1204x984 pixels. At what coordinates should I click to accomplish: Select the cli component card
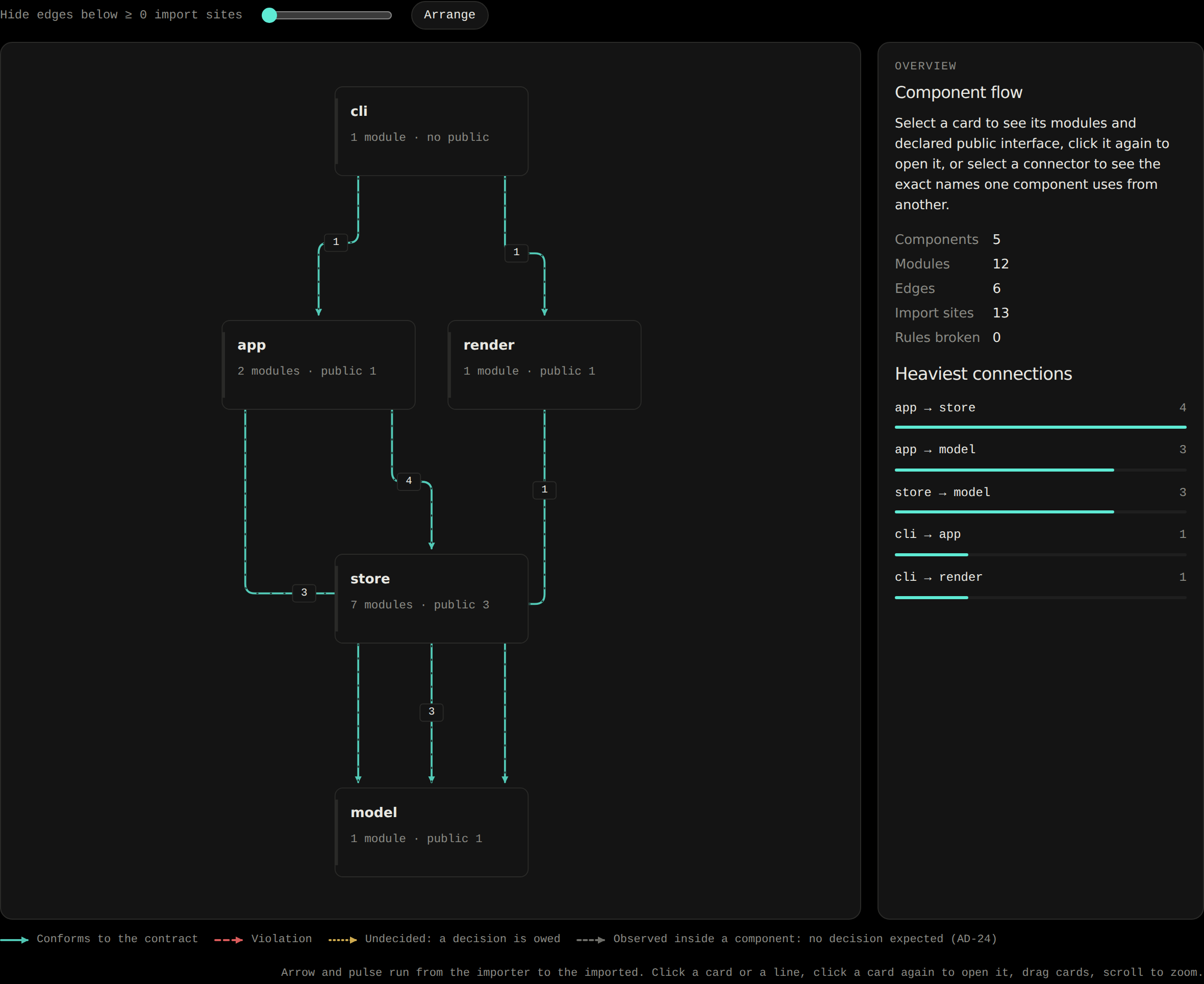click(431, 131)
